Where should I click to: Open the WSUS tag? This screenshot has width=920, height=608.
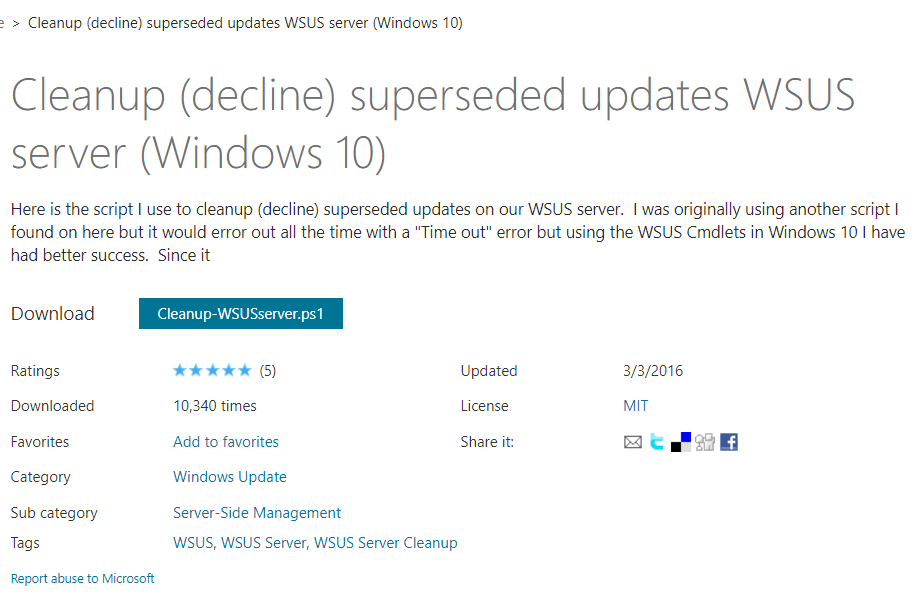[193, 542]
